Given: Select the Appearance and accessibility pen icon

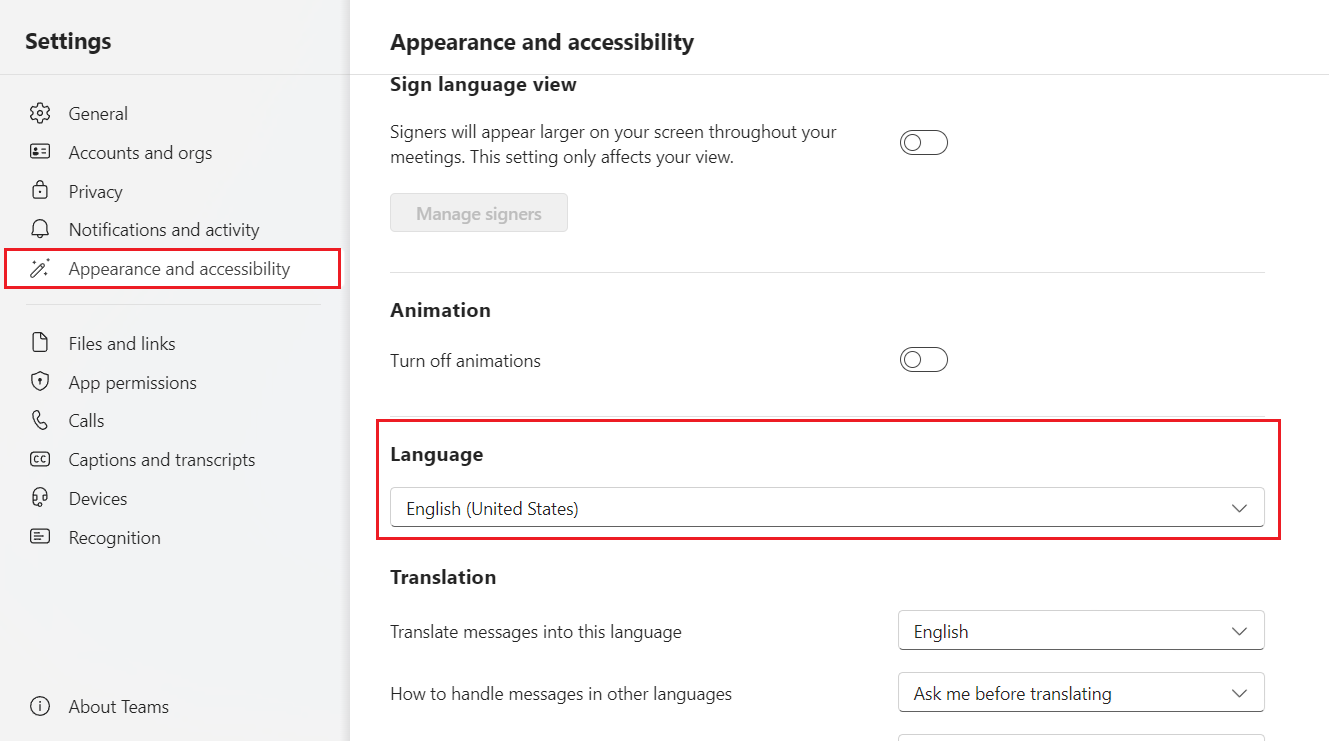Looking at the screenshot, I should 40,268.
